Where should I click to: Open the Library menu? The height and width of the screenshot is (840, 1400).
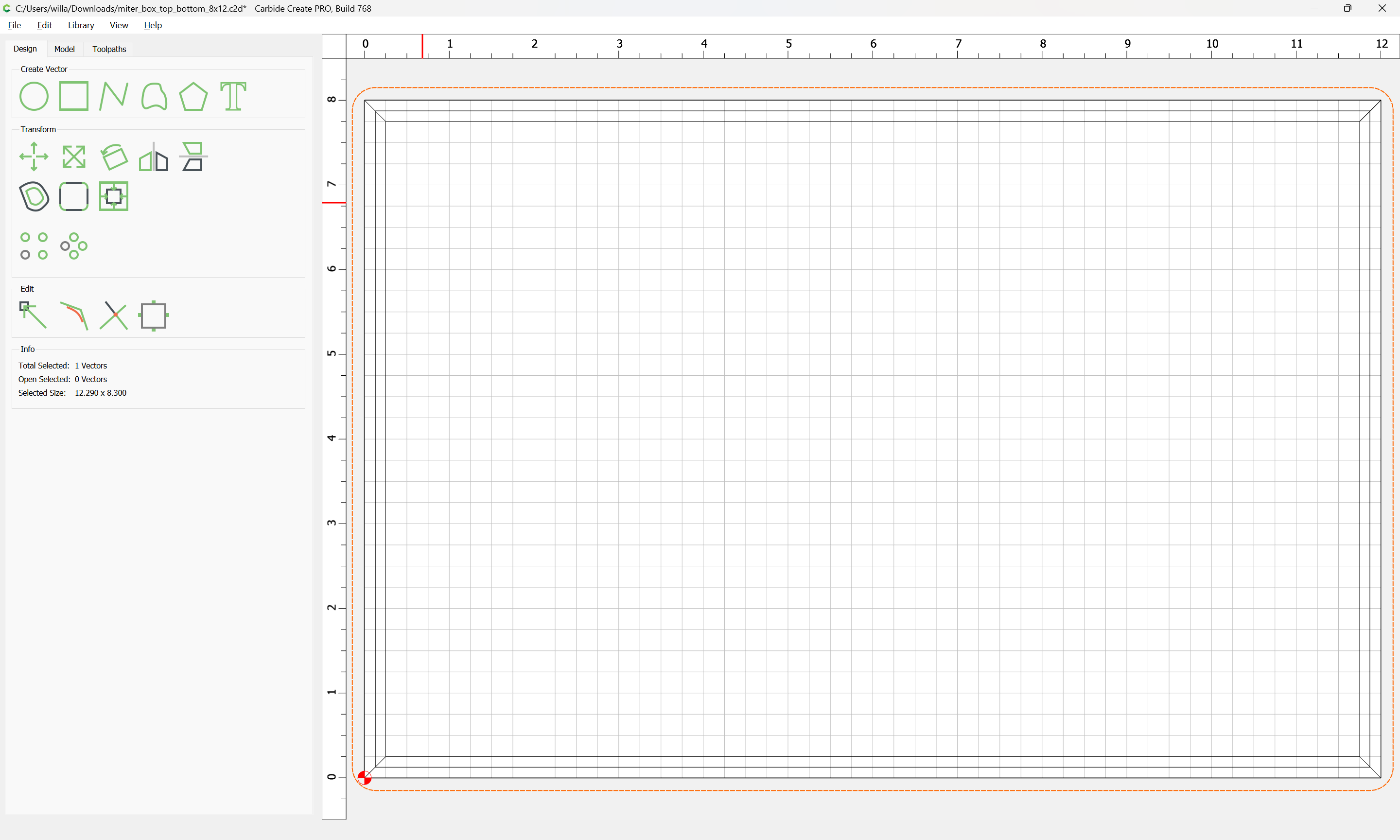pos(81,25)
